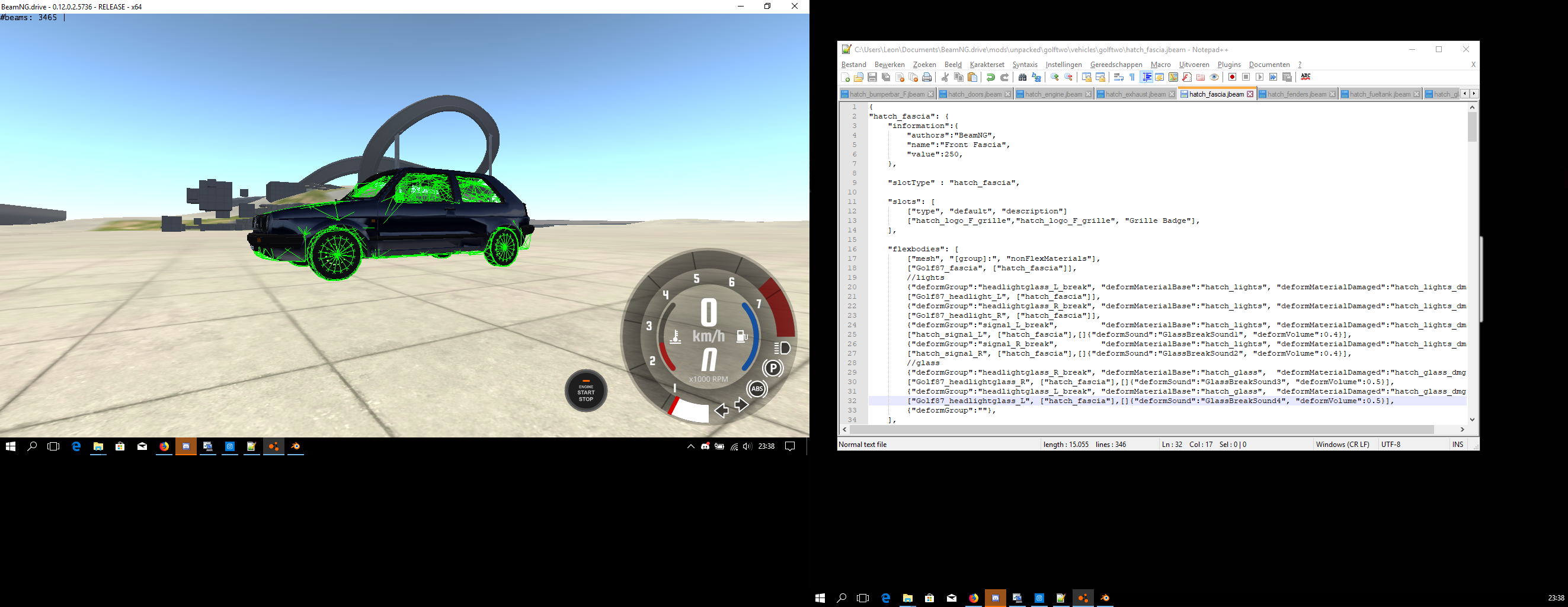Toggle the Indent Guide toolbar button
This screenshot has height=607, width=1568.
tap(1147, 76)
